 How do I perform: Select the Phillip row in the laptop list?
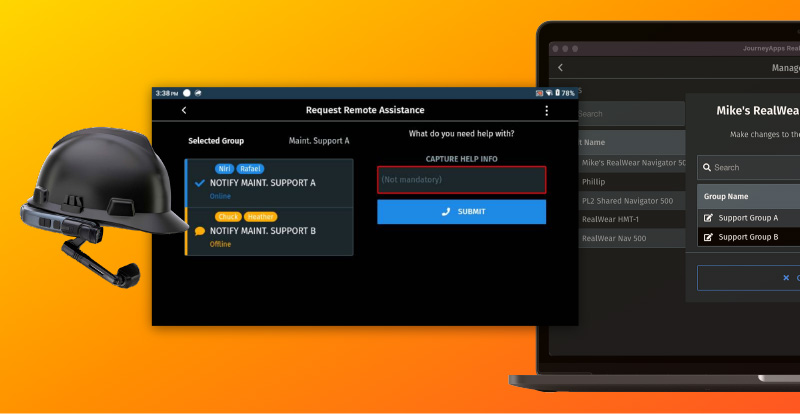coord(632,182)
